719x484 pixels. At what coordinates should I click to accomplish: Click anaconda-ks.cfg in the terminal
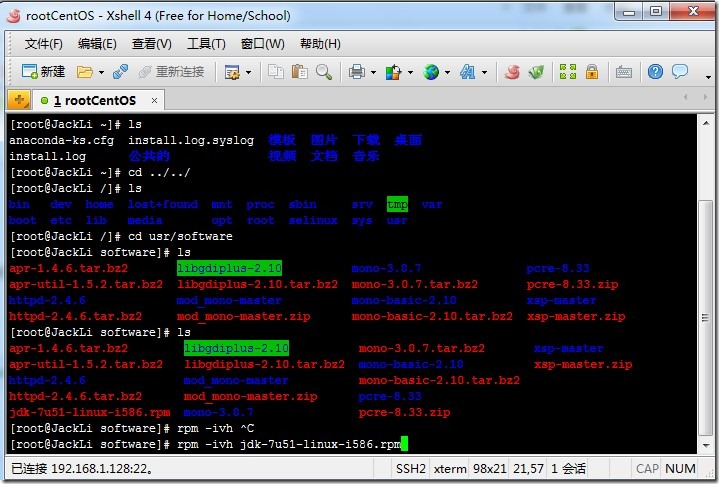61,140
